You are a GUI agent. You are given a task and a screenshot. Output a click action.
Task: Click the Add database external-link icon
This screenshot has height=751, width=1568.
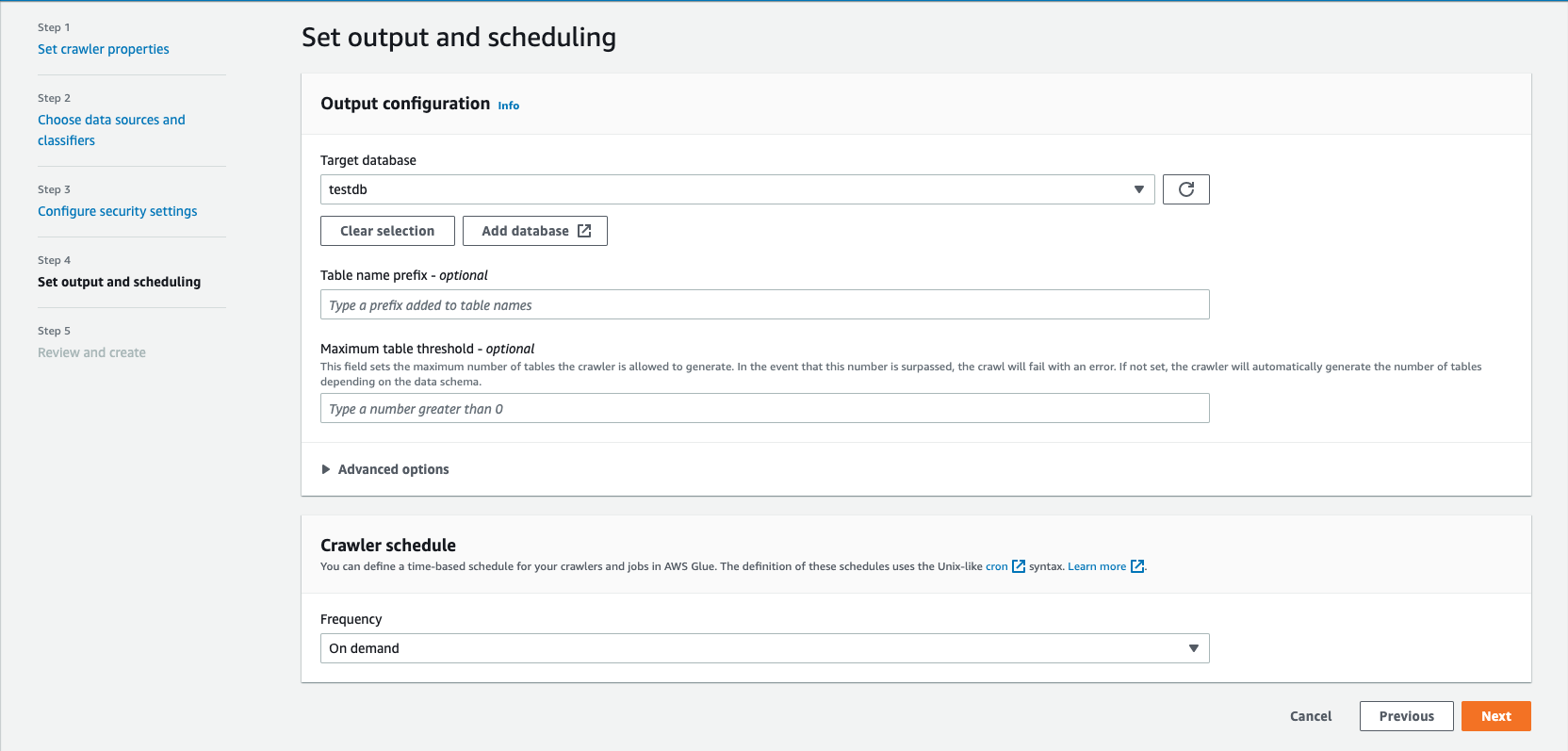click(584, 231)
